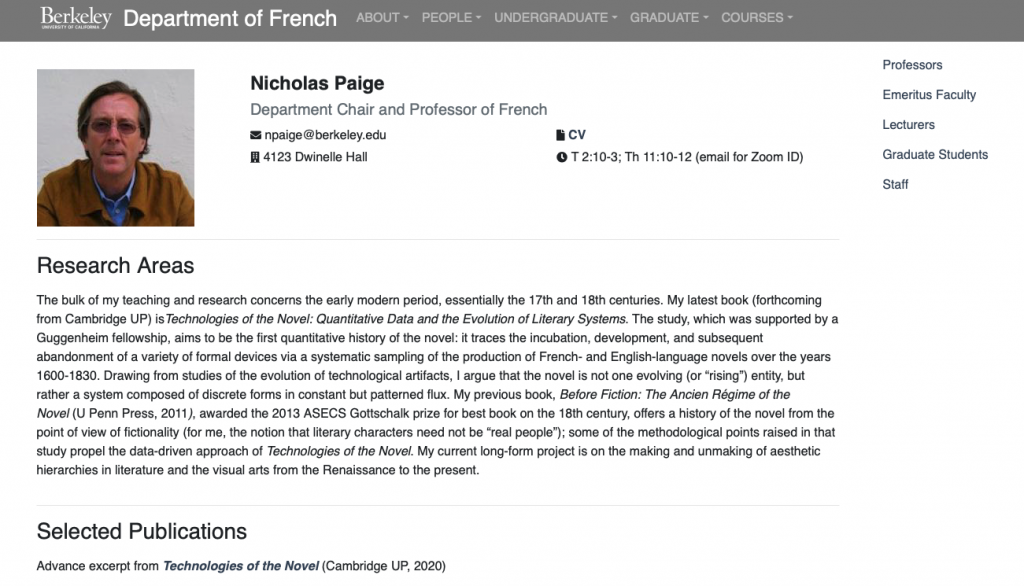Viewport: 1024px width, 586px height.
Task: Click the clock icon for office hours
Action: (562, 157)
